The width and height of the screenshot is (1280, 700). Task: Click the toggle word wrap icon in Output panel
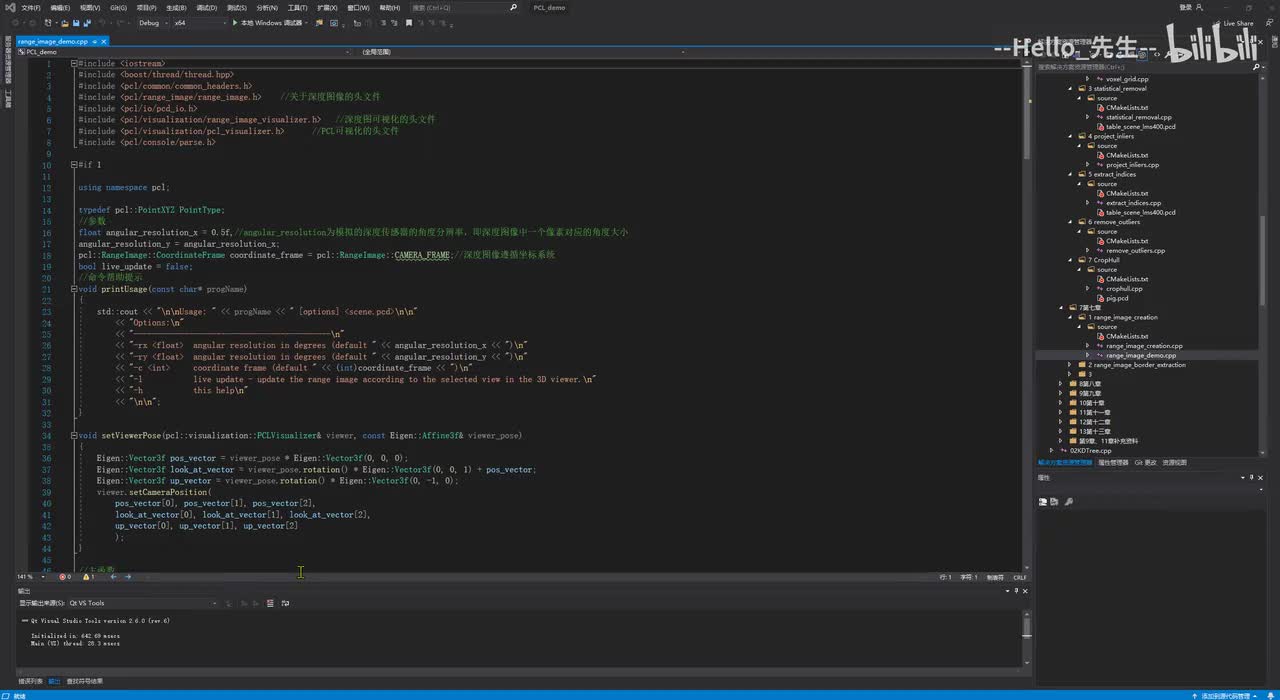(x=285, y=603)
